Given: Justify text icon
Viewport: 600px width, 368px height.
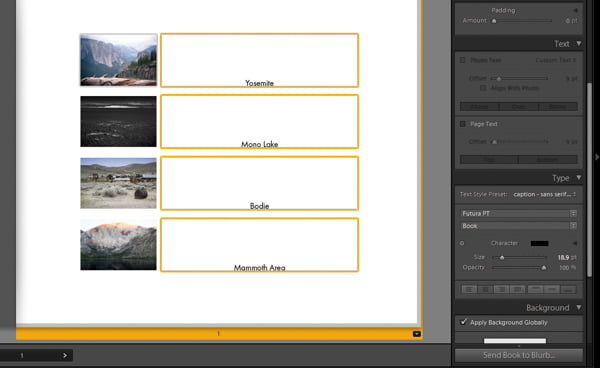Looking at the screenshot, I should click(517, 290).
